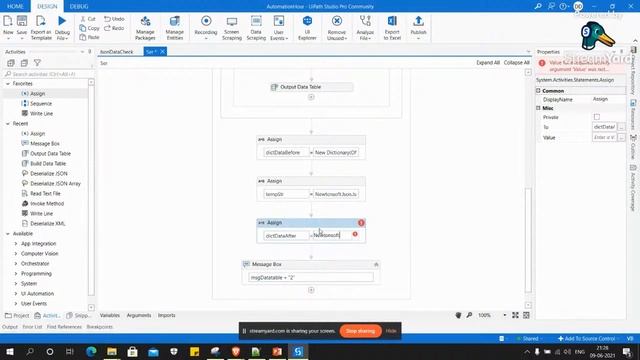The image size is (640, 360).
Task: Collapse the Available group
Action: [x=8, y=234]
